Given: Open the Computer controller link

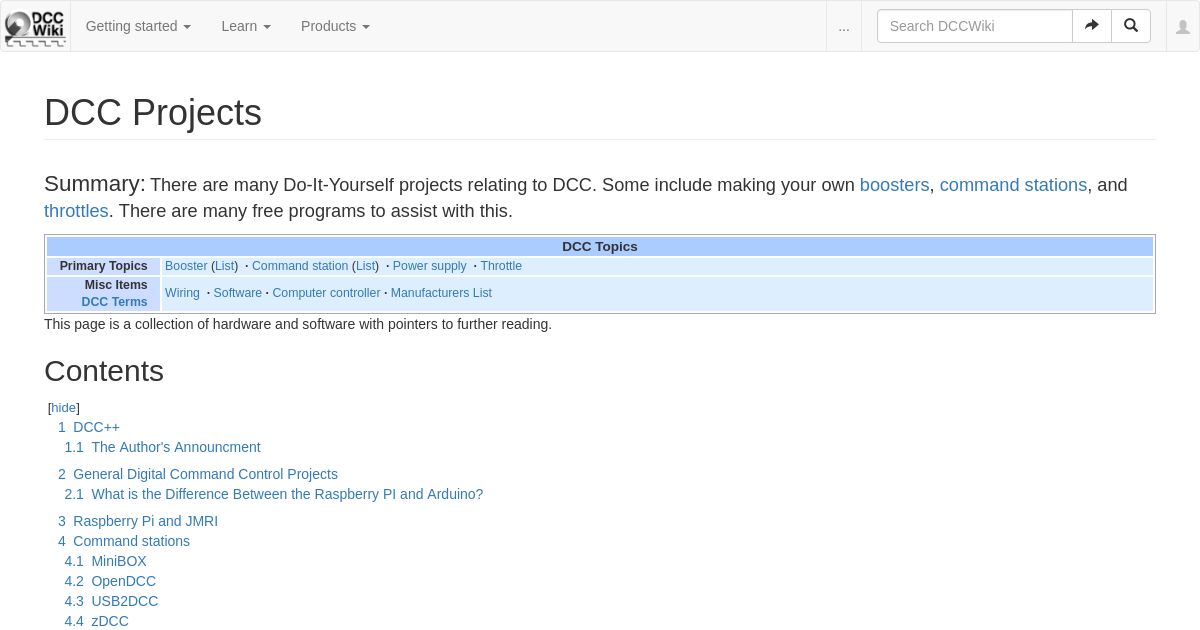Looking at the screenshot, I should tap(326, 293).
